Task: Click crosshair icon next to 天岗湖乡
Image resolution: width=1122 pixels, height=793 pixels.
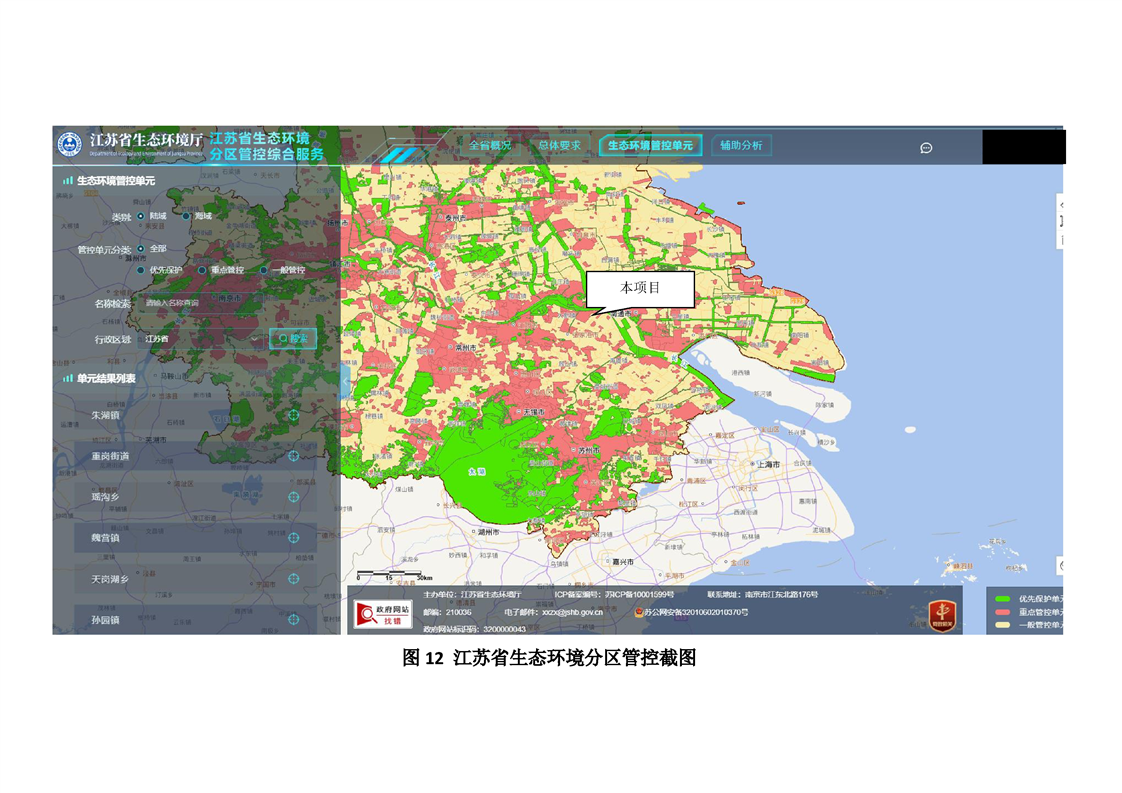Action: coord(293,579)
